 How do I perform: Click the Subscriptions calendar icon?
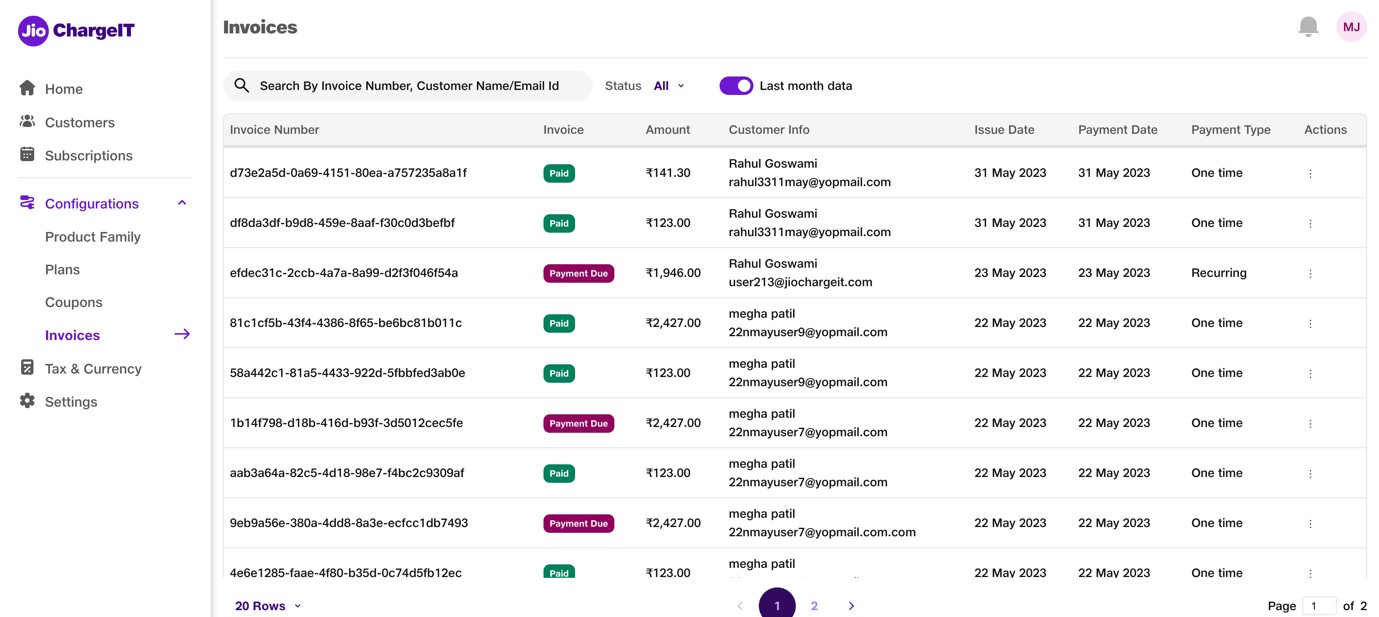[x=27, y=155]
